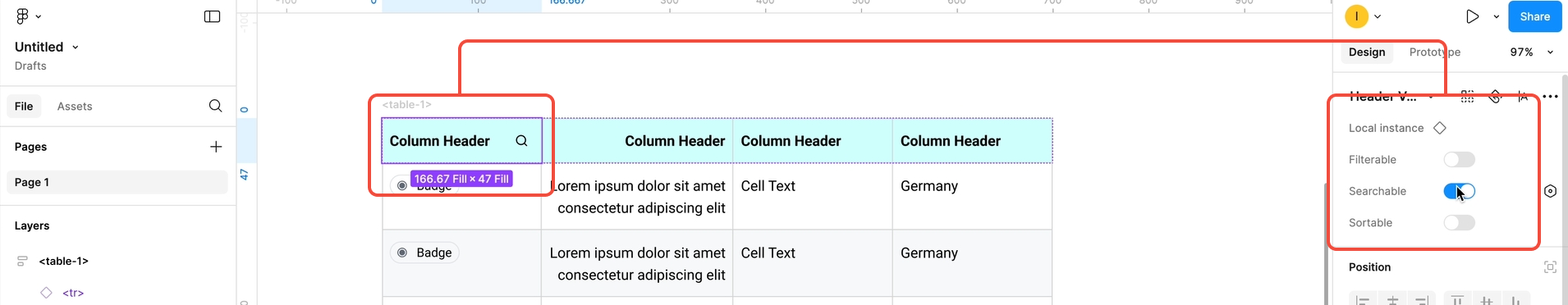Expand the present options chevron
Viewport: 1568px width, 305px height.
[x=1497, y=16]
